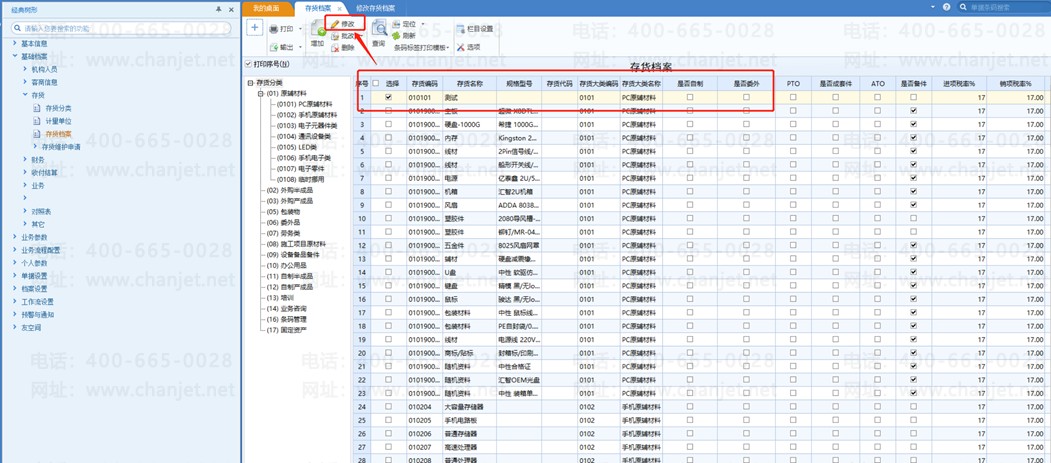
Task: Pin the 经典树形 side panel
Action: click(219, 9)
